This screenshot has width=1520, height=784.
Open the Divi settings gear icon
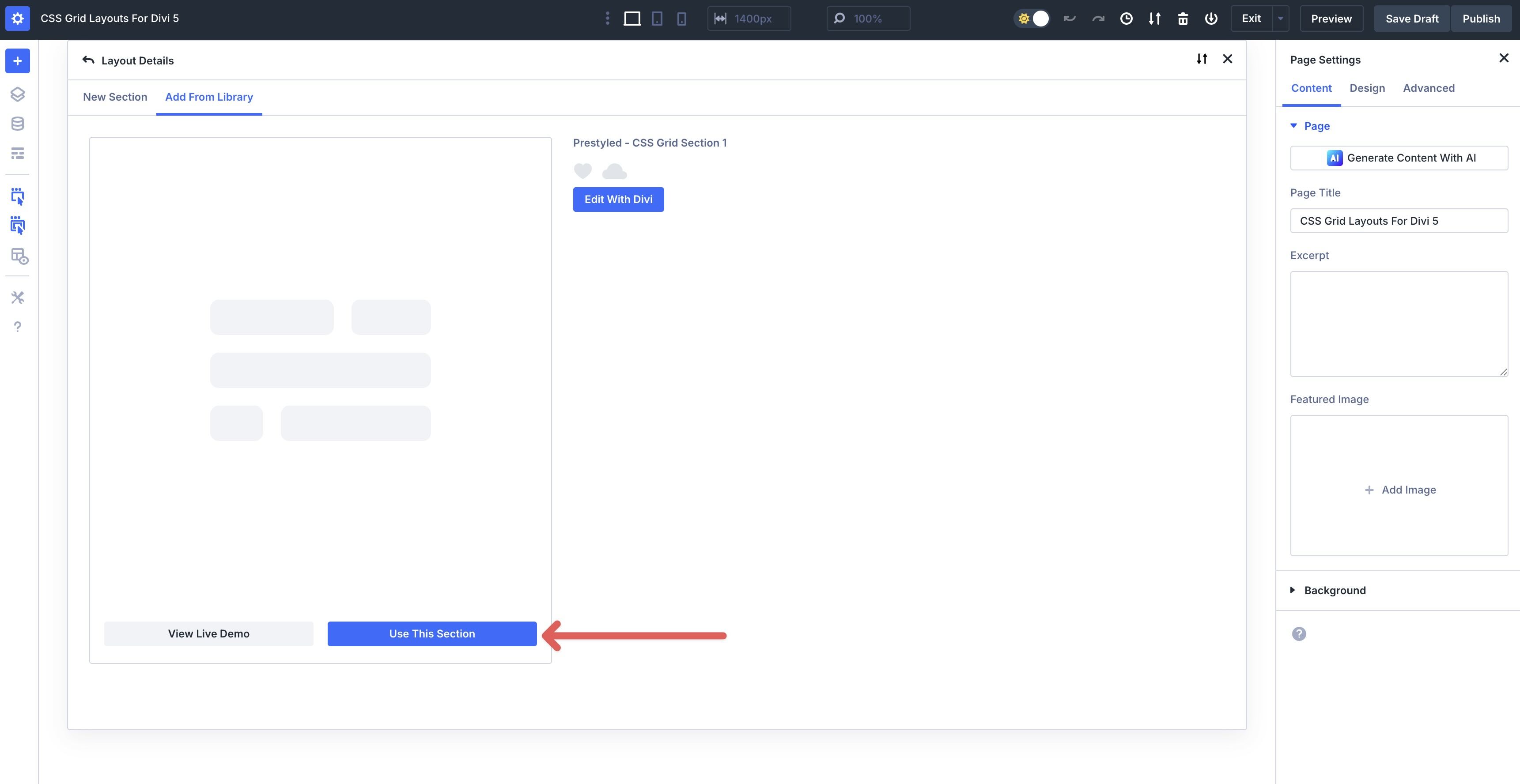coord(17,18)
